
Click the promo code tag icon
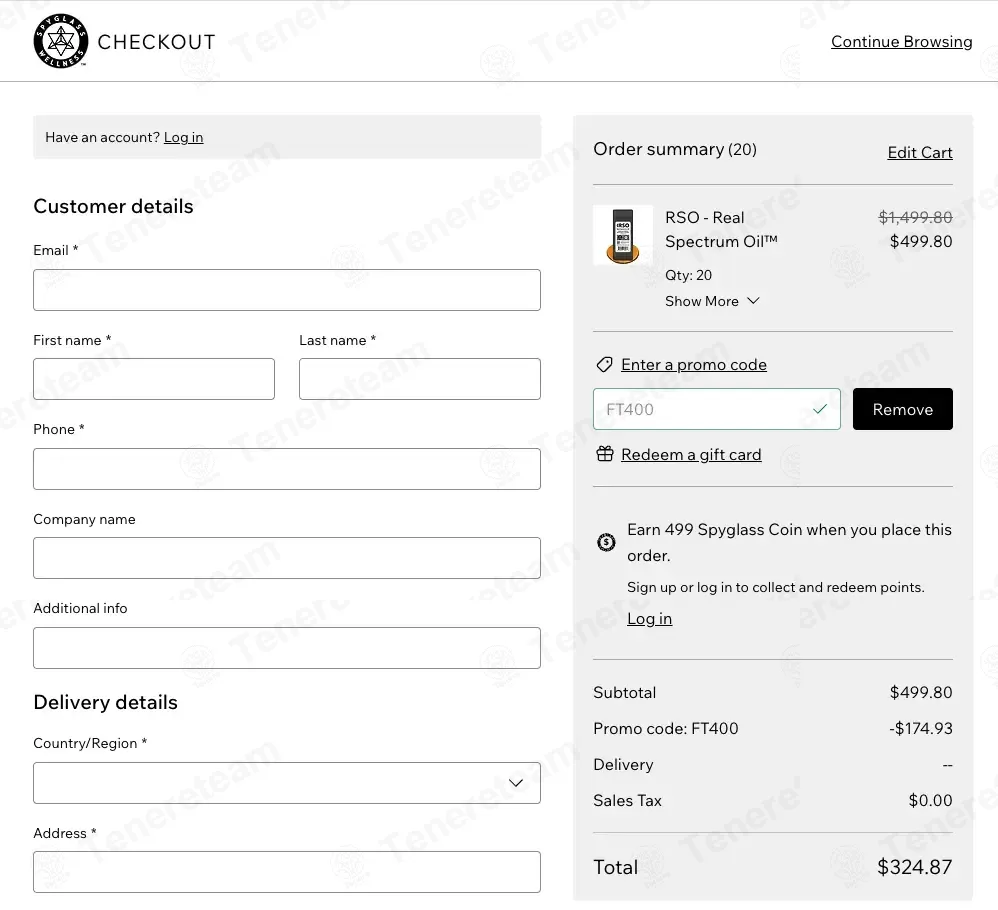[x=604, y=365]
